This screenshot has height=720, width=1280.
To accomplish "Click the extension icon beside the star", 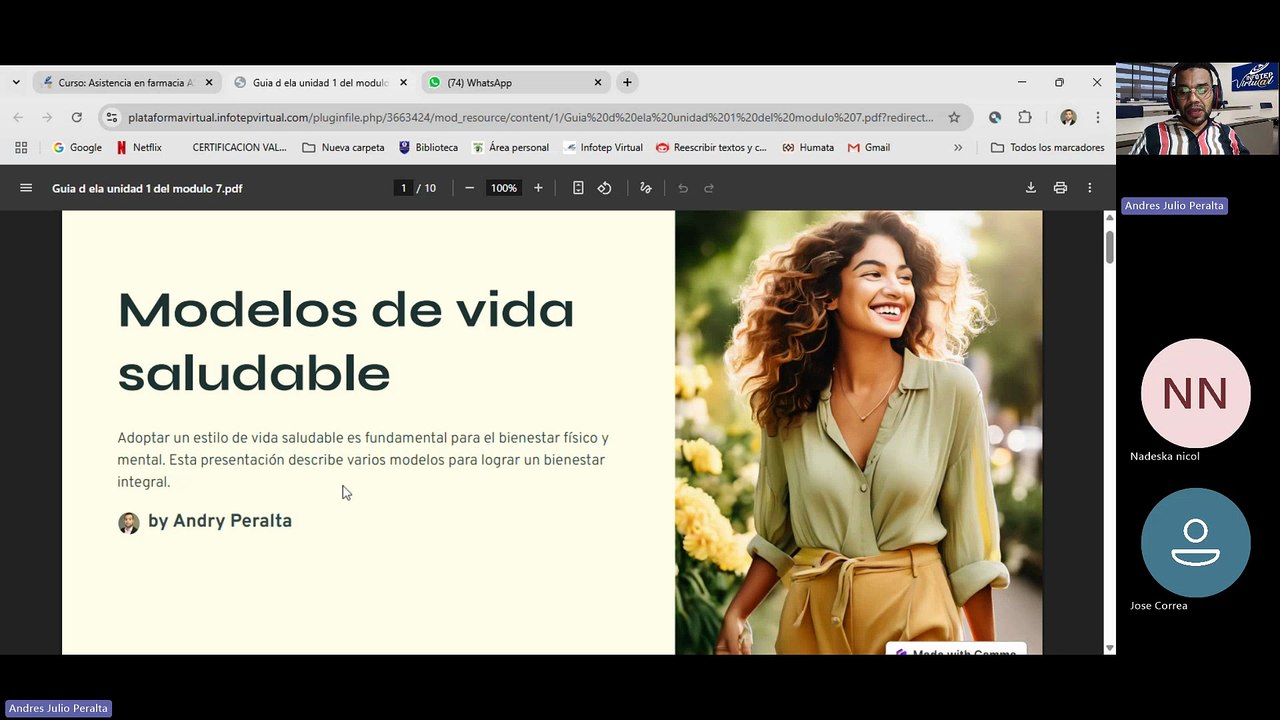I will coord(995,117).
